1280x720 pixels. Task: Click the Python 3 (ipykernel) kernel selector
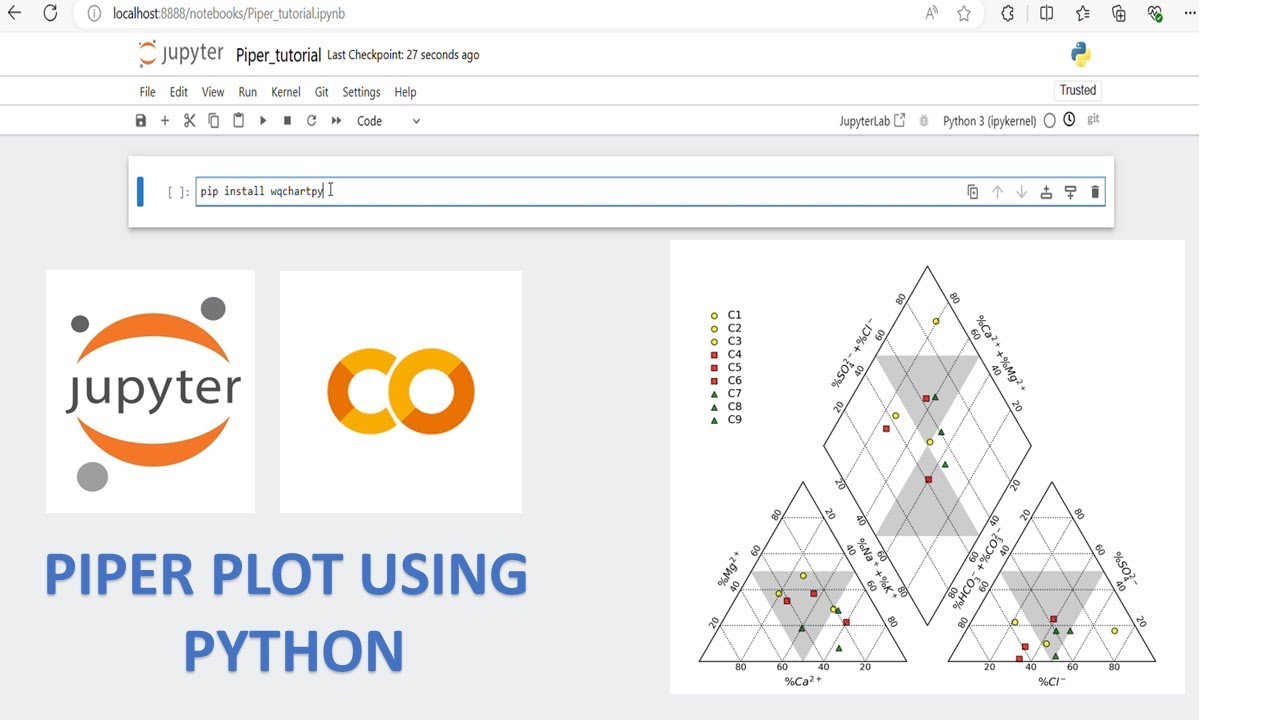click(x=990, y=121)
